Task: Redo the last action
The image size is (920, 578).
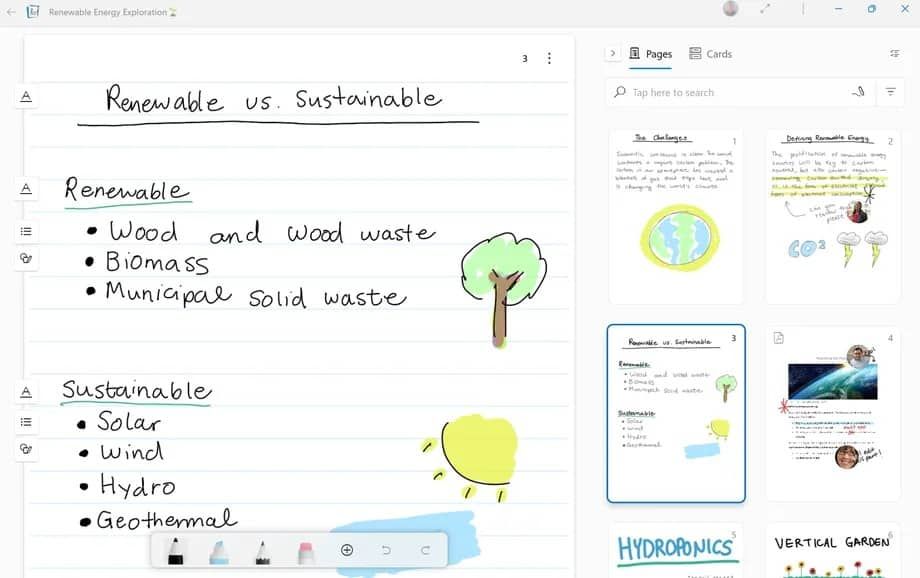Action: coord(425,550)
